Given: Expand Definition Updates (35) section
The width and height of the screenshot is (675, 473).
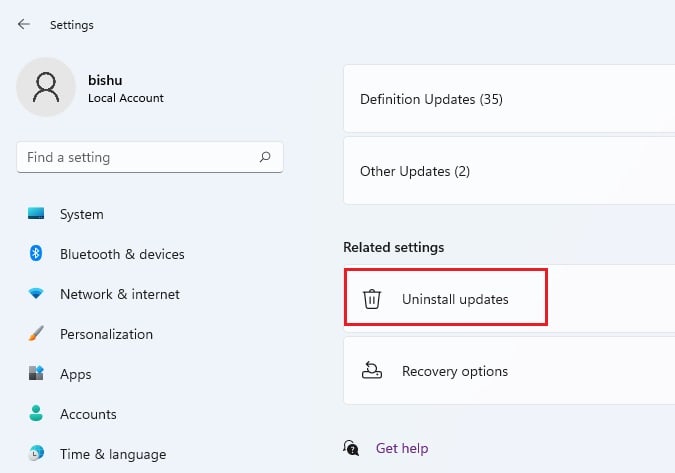Looking at the screenshot, I should (509, 99).
